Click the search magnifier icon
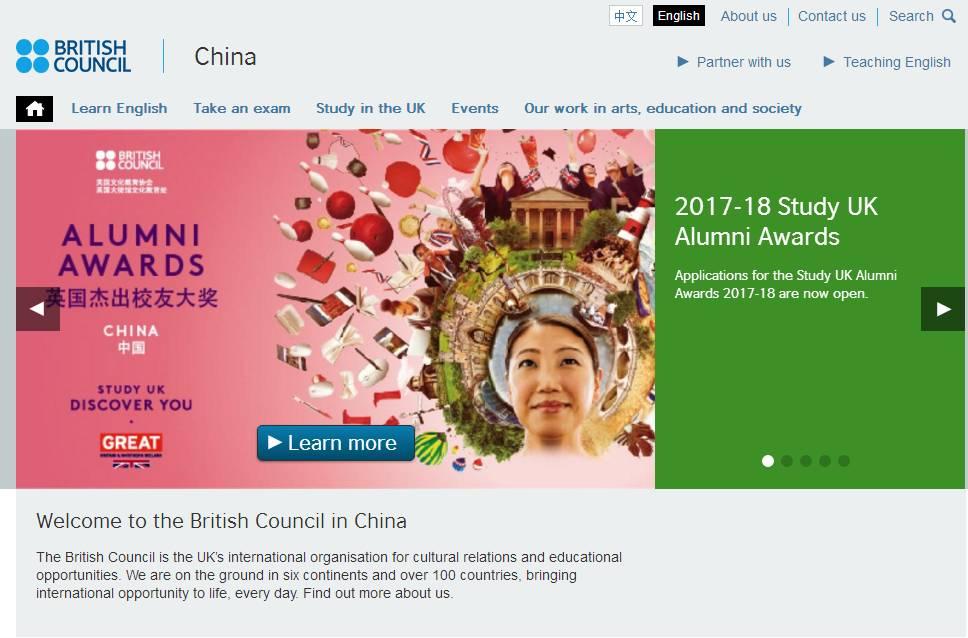This screenshot has width=968, height=638. (x=949, y=16)
